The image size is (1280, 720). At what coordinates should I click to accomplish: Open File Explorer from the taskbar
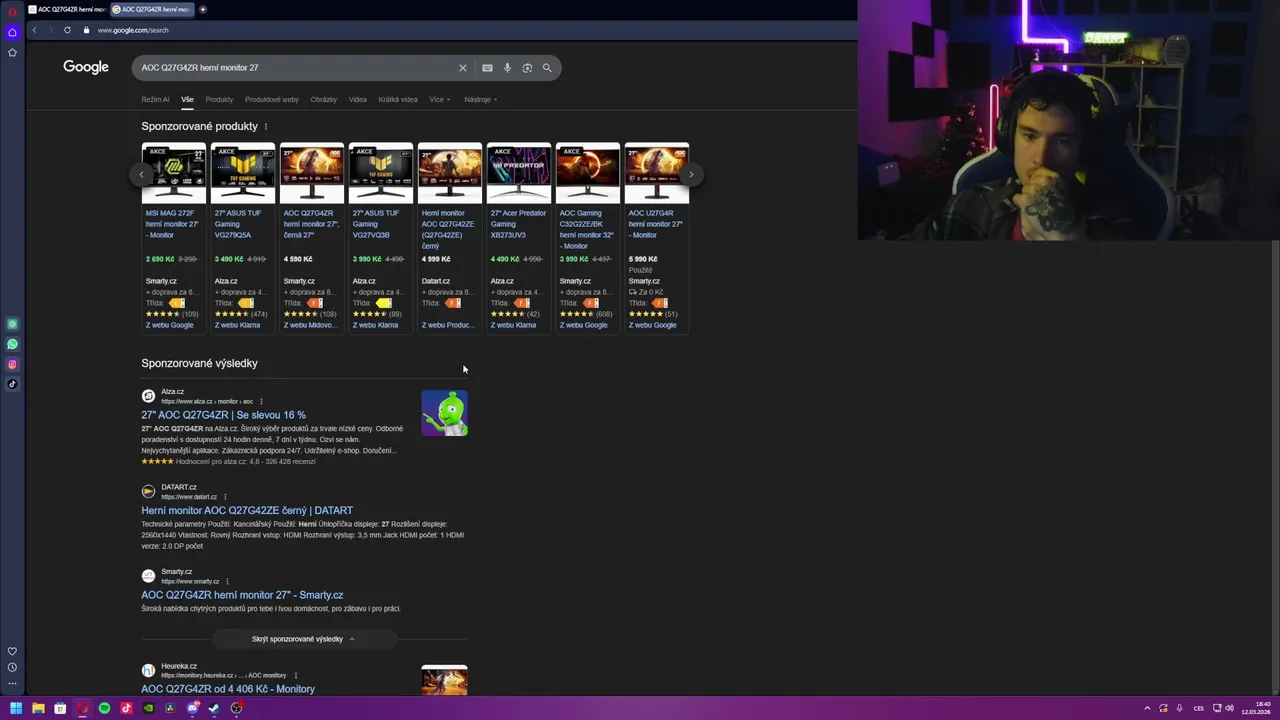tap(38, 708)
